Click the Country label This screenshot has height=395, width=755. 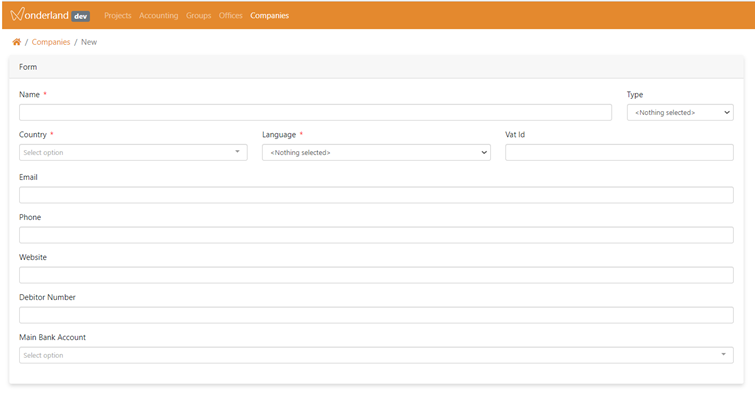(x=33, y=134)
